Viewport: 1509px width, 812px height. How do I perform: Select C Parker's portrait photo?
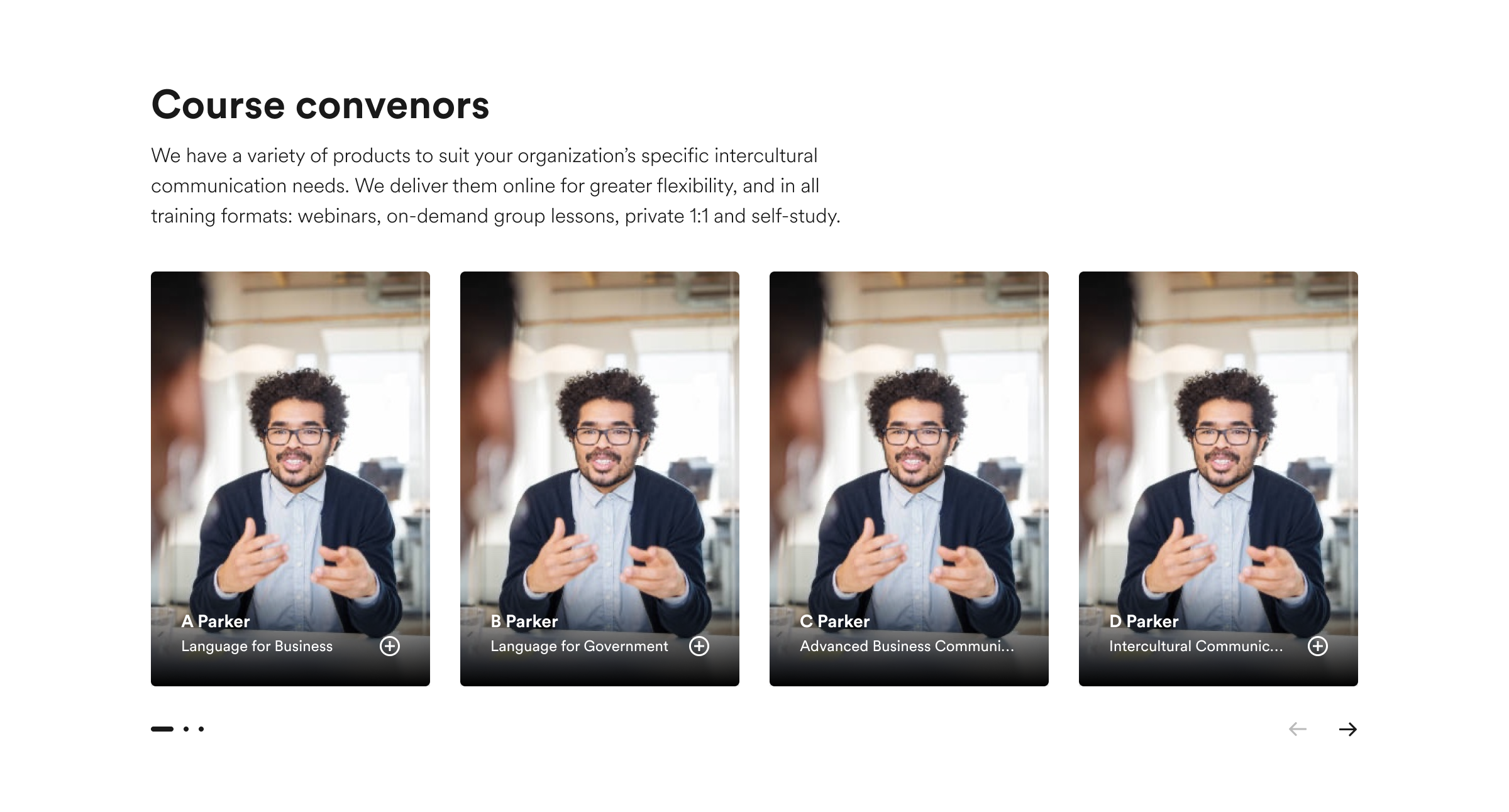pos(909,440)
